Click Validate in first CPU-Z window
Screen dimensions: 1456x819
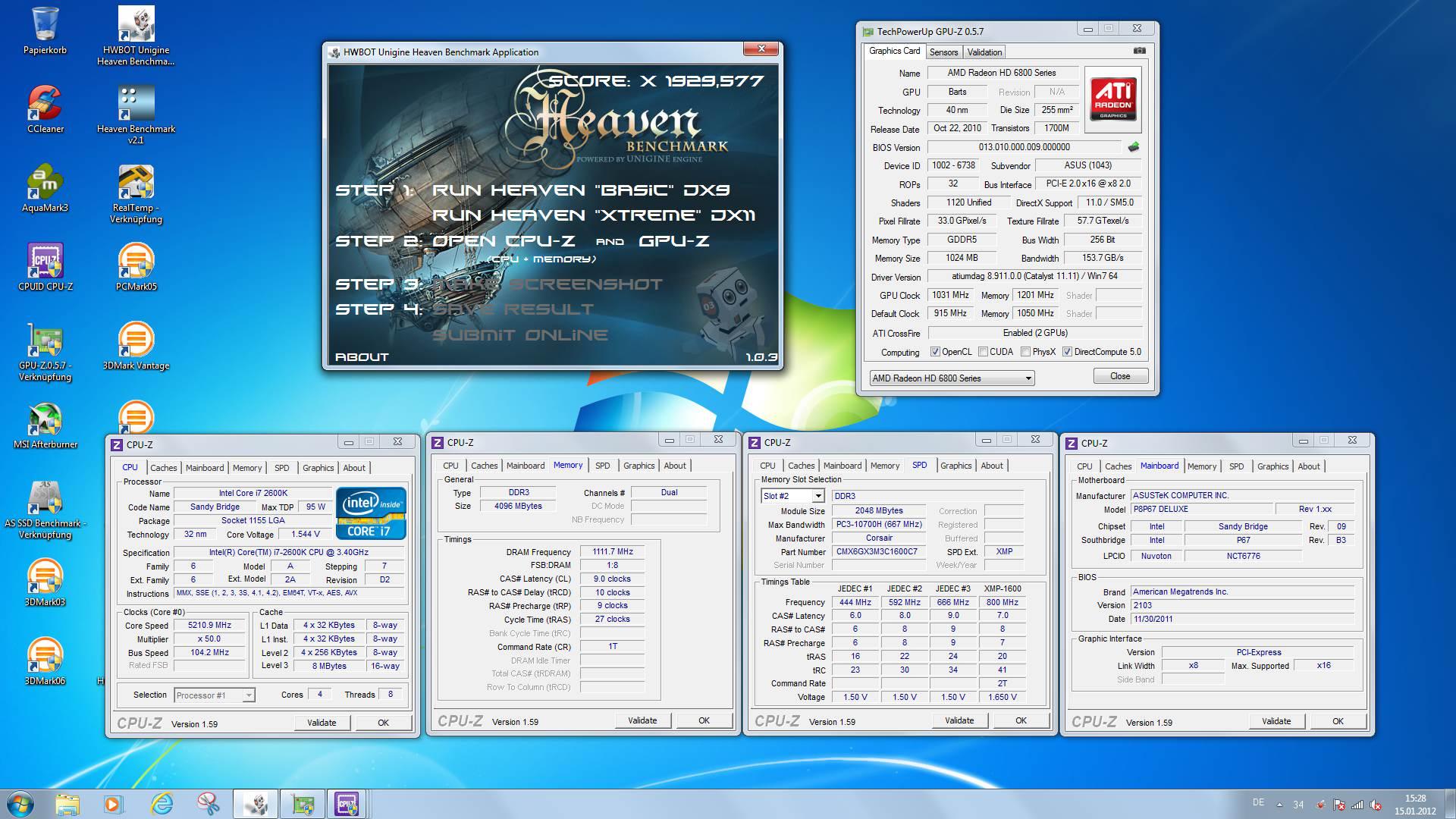(x=322, y=723)
